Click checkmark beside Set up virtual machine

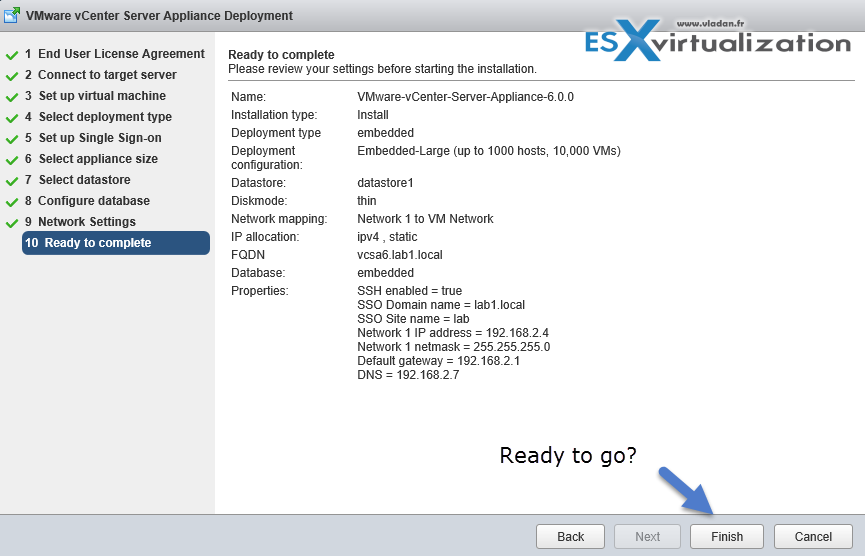tap(12, 97)
